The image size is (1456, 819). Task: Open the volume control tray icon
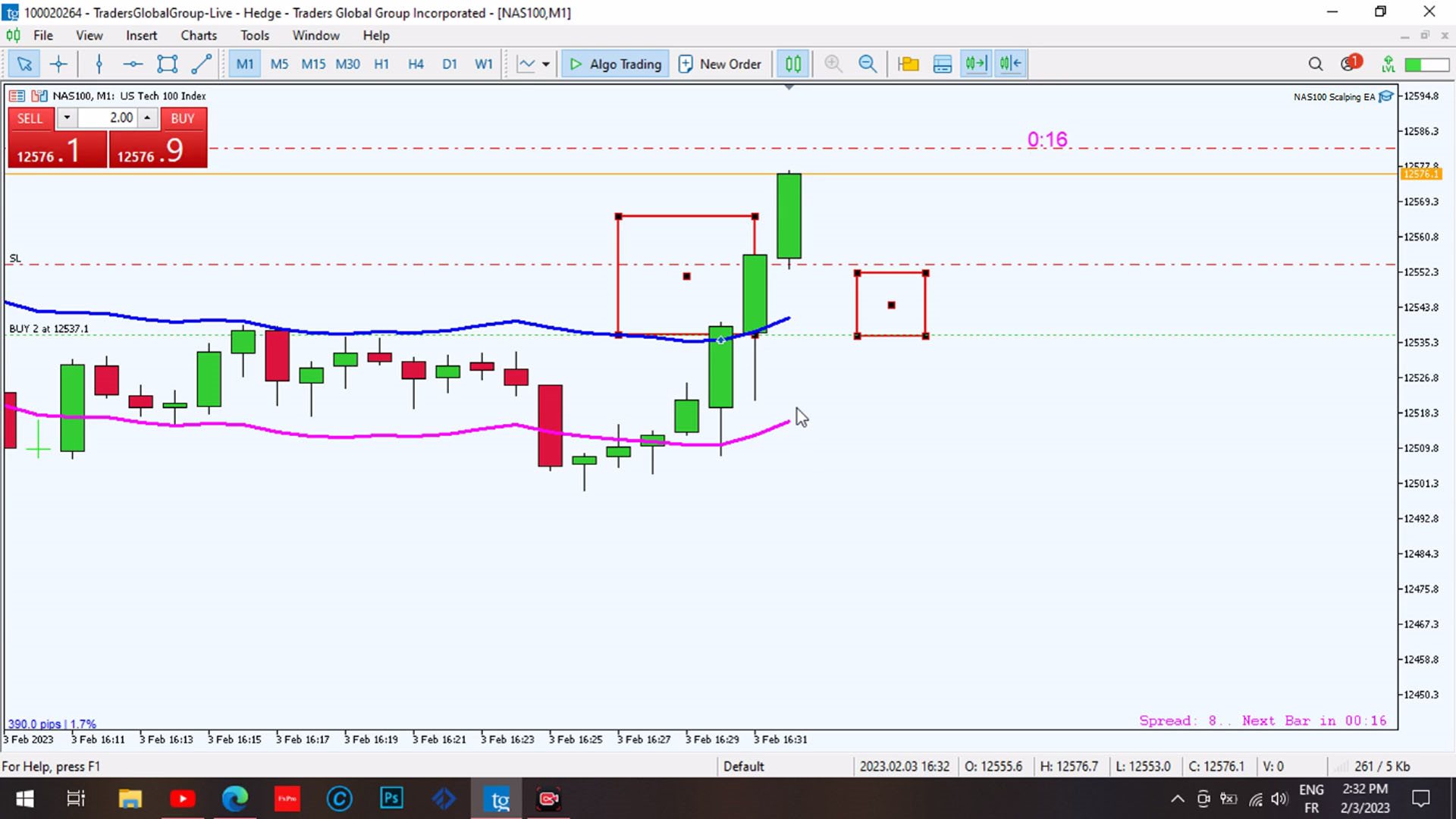pyautogui.click(x=1279, y=799)
